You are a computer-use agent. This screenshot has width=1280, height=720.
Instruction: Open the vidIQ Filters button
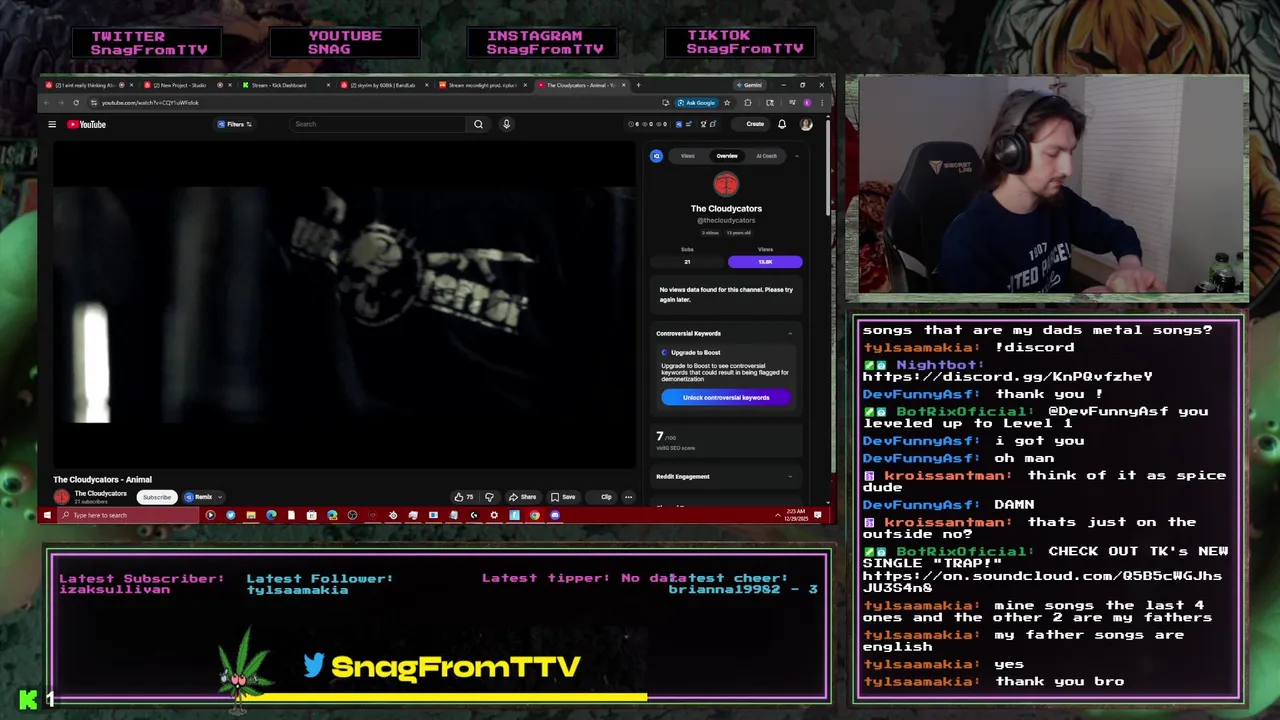pos(235,124)
